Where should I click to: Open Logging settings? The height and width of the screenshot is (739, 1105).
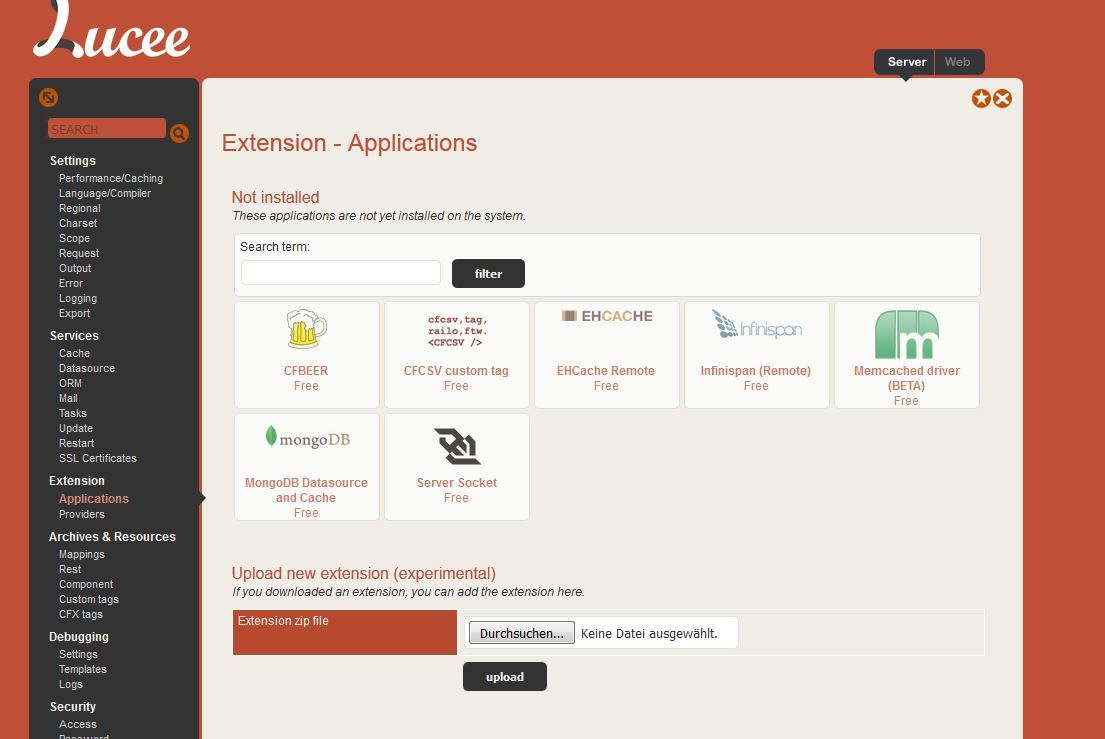(78, 299)
